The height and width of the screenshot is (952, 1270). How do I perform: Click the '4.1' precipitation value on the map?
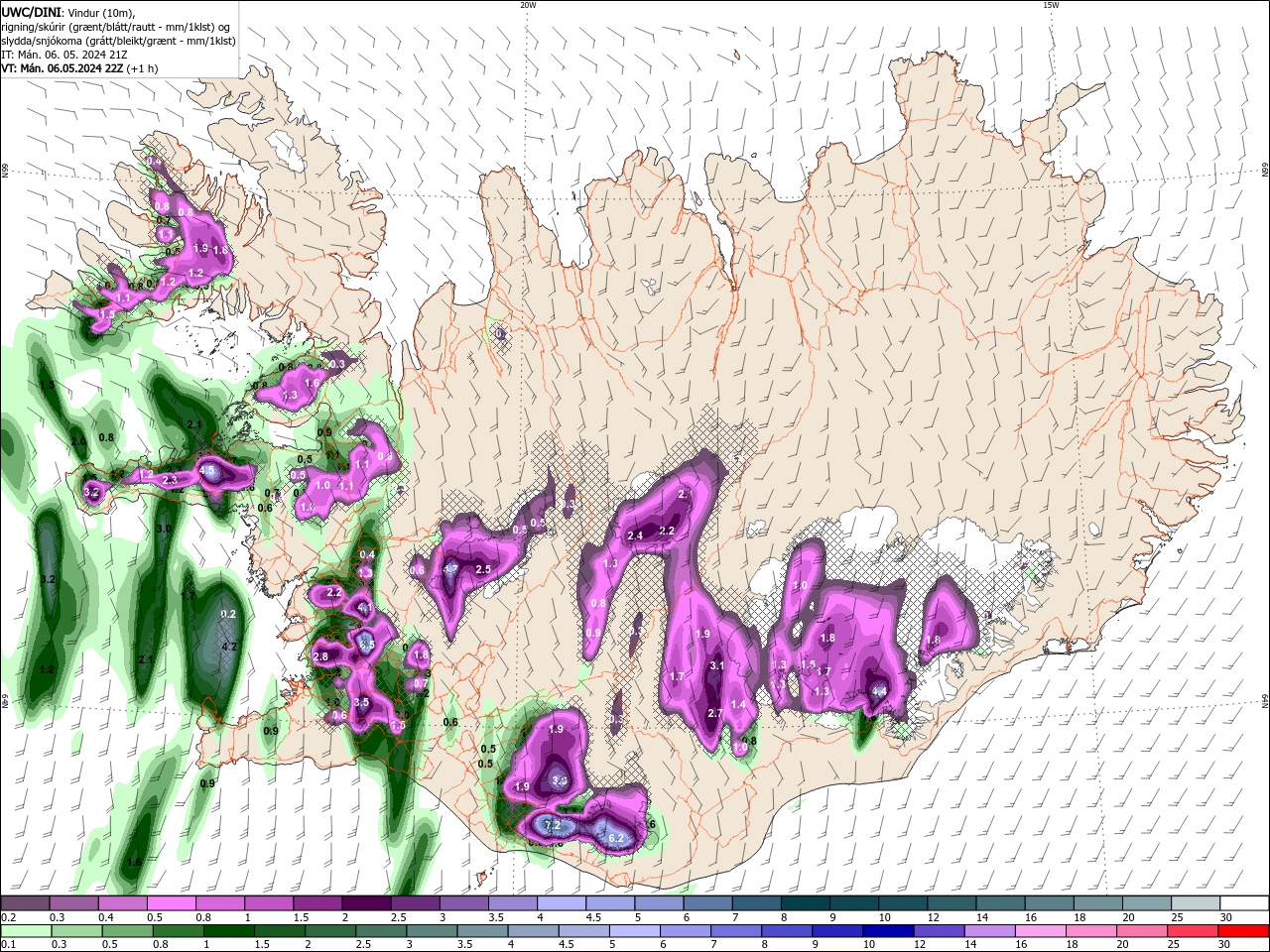click(363, 608)
